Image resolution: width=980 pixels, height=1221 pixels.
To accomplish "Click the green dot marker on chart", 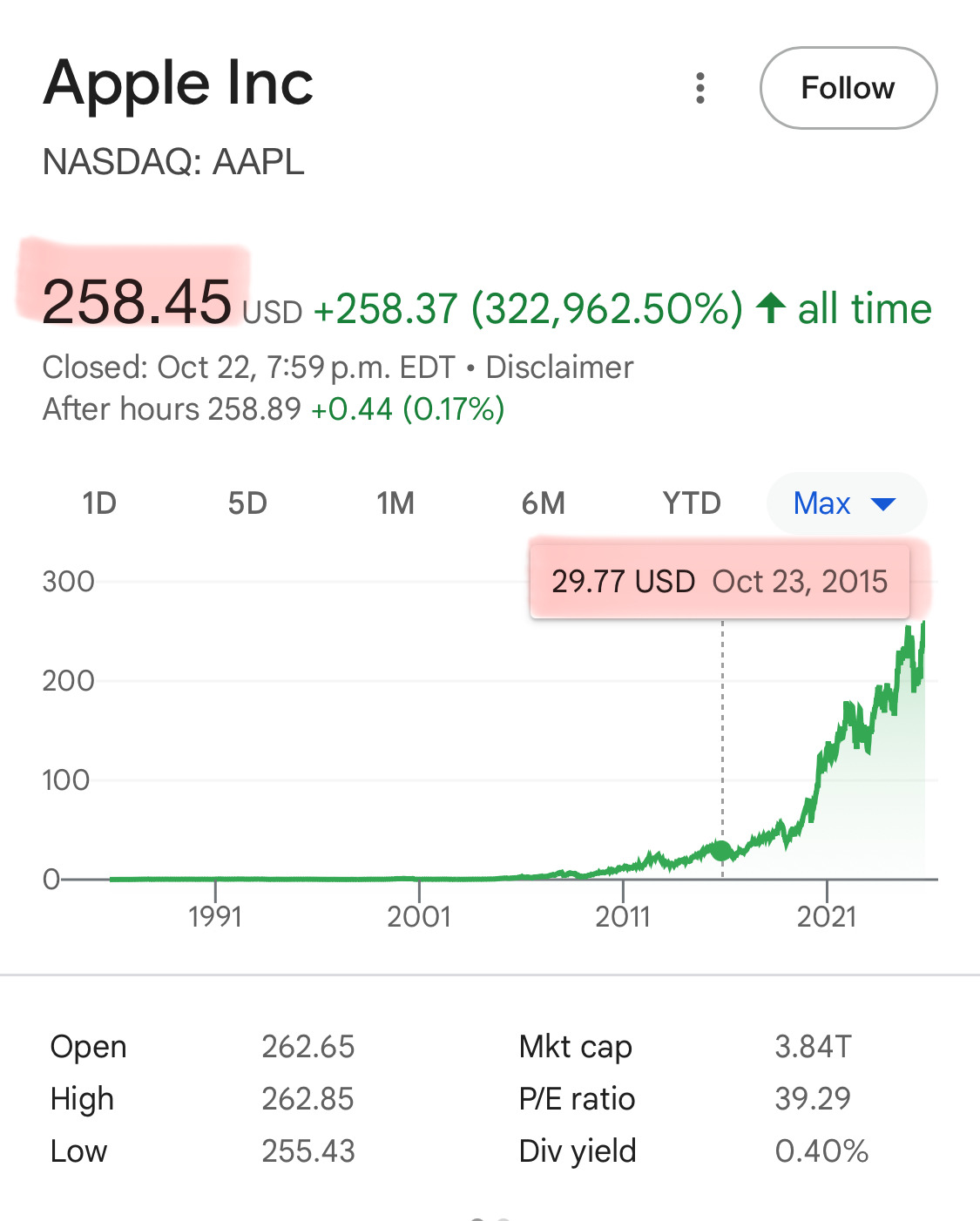I will point(721,850).
